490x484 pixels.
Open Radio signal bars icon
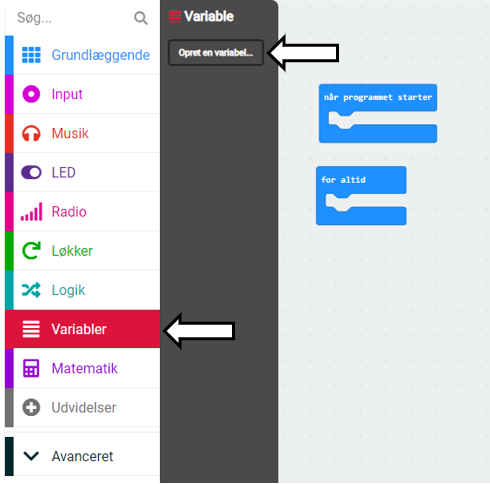click(x=31, y=211)
